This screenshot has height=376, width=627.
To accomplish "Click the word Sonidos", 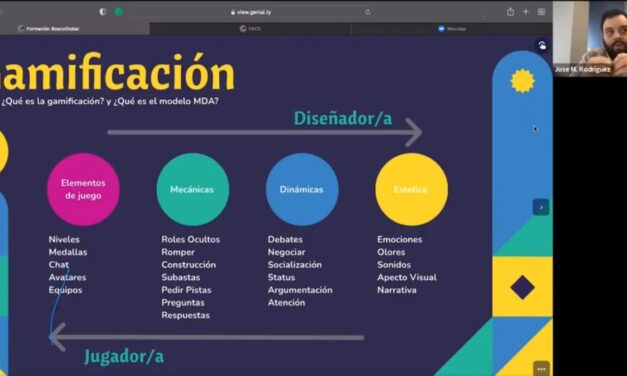I will [394, 264].
